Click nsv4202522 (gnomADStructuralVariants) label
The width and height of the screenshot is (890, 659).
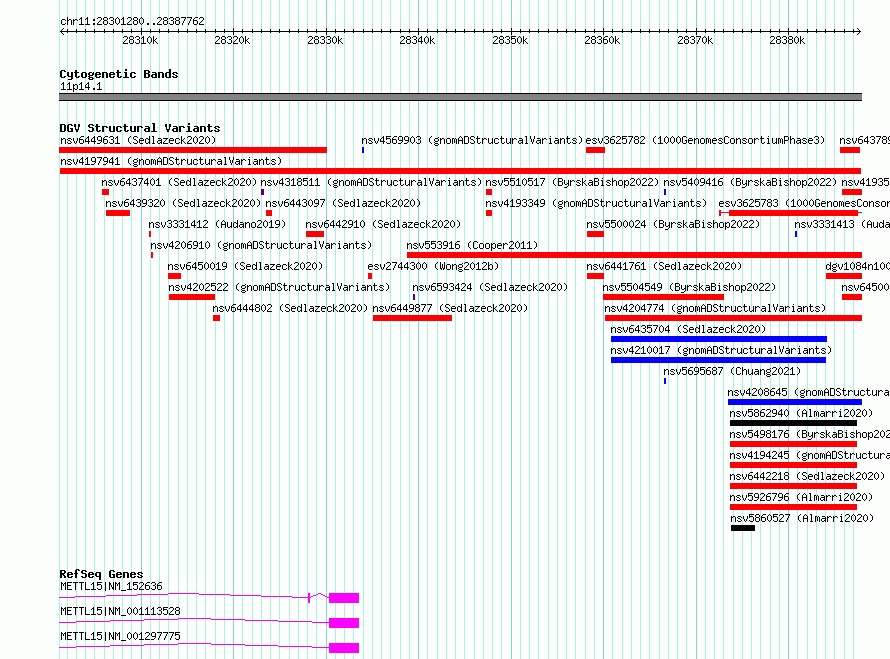pyautogui.click(x=279, y=287)
